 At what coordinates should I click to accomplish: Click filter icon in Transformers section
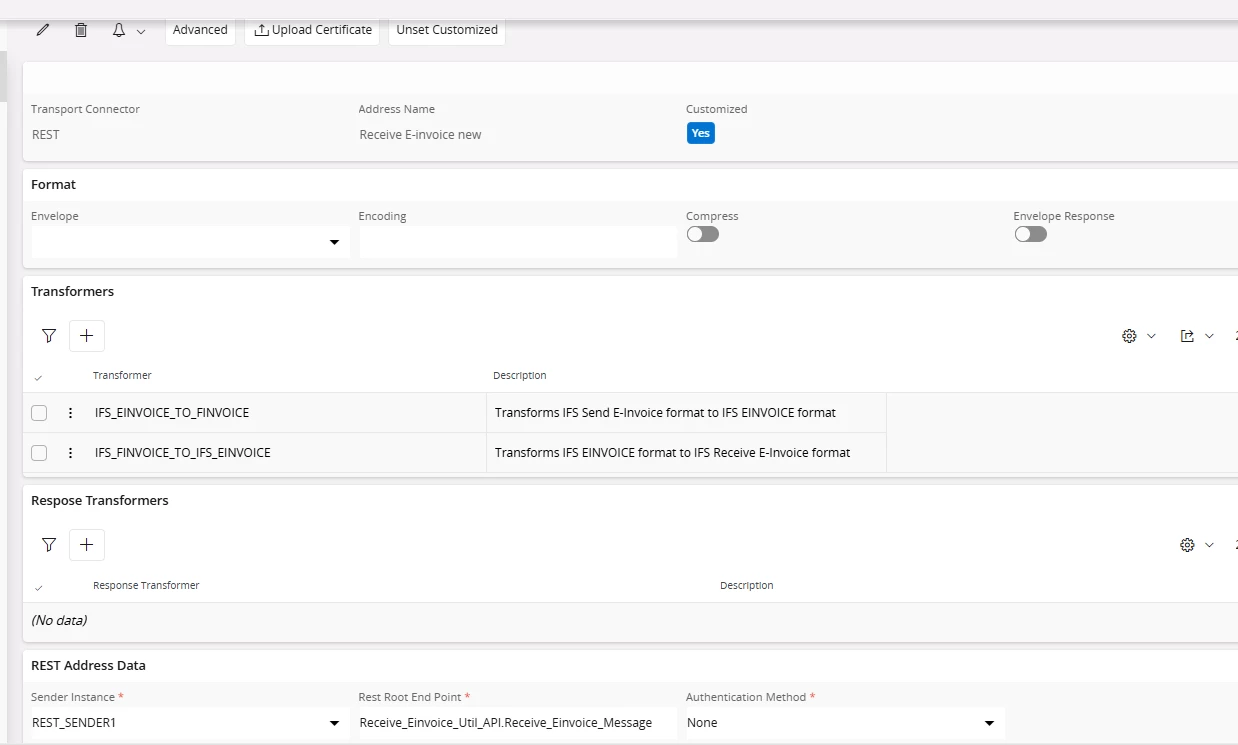pos(49,336)
